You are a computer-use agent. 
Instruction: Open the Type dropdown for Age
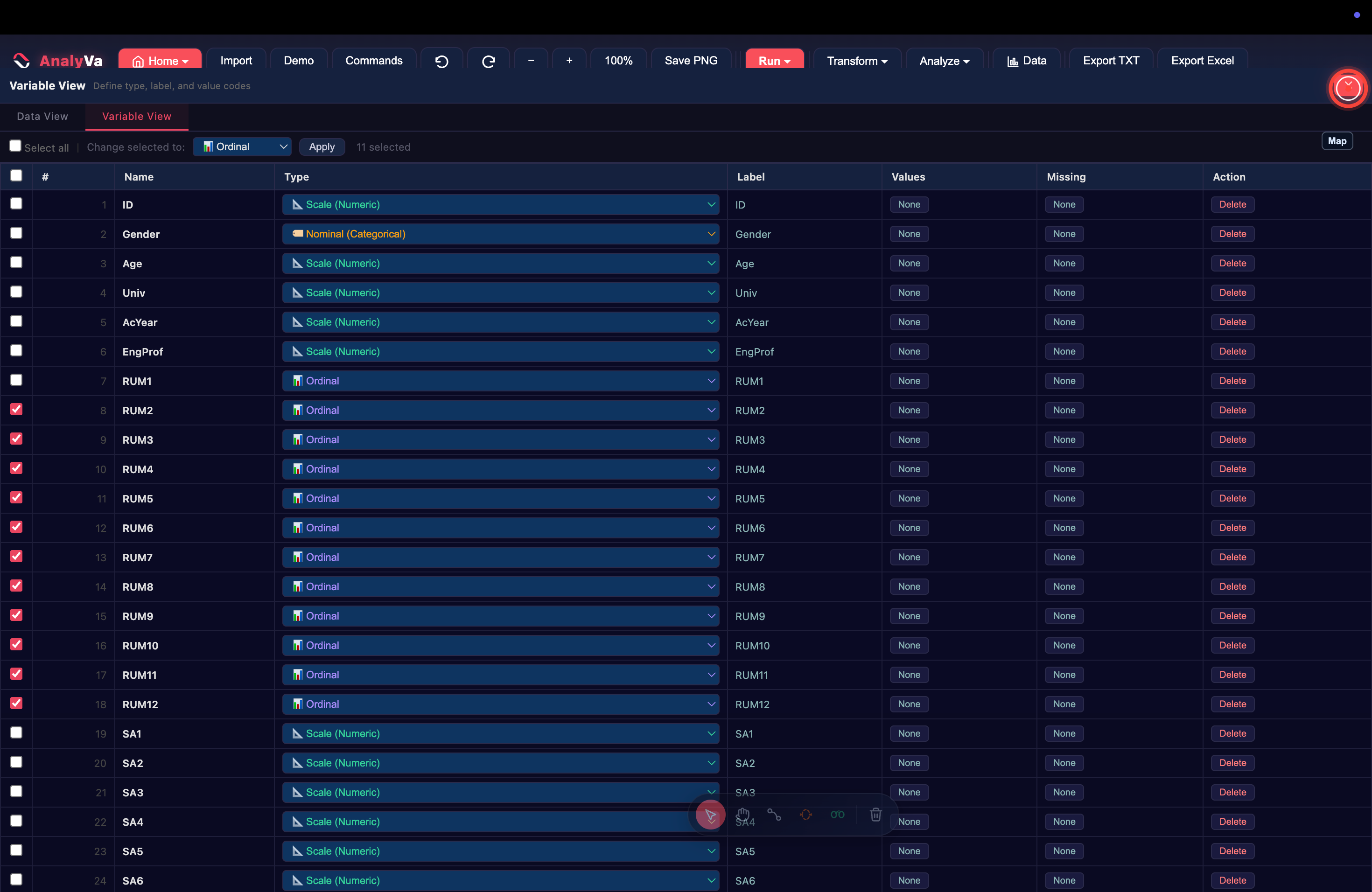[500, 263]
